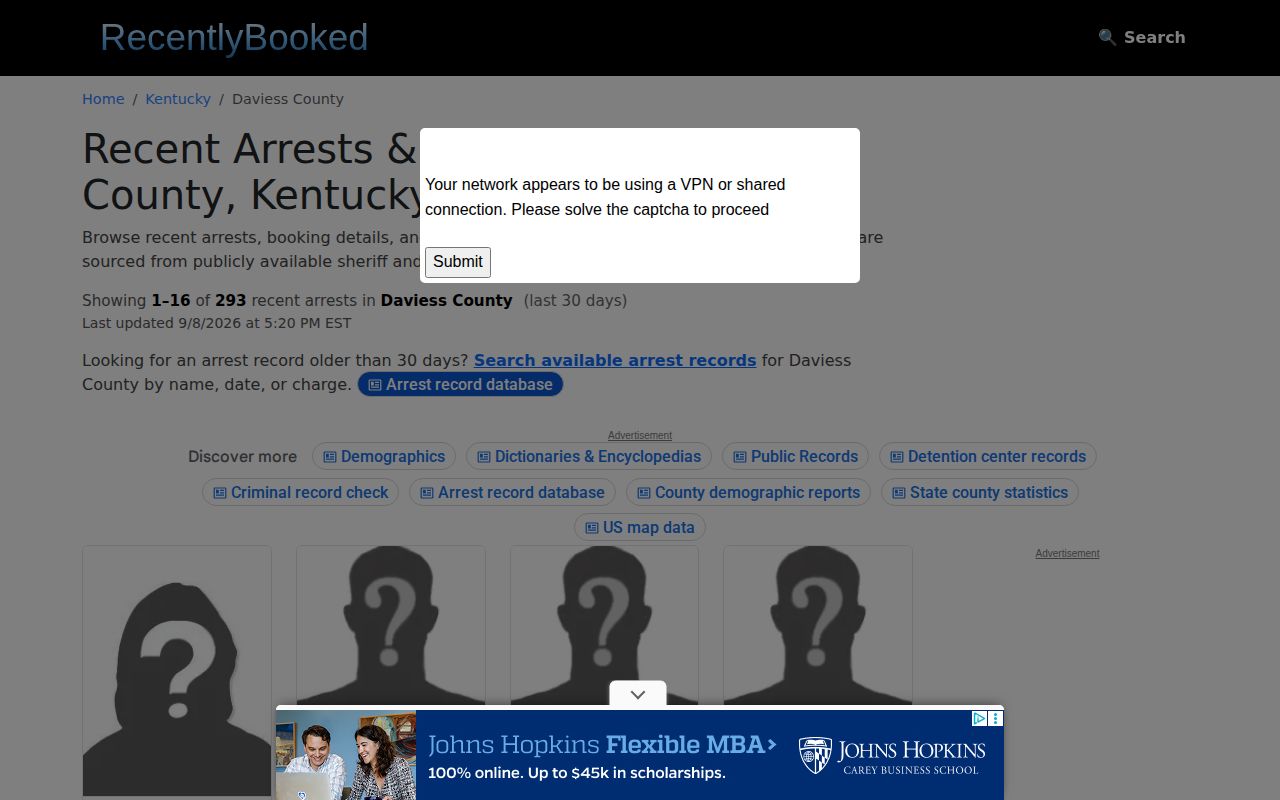
Task: Open the US map data chip
Action: [x=640, y=527]
